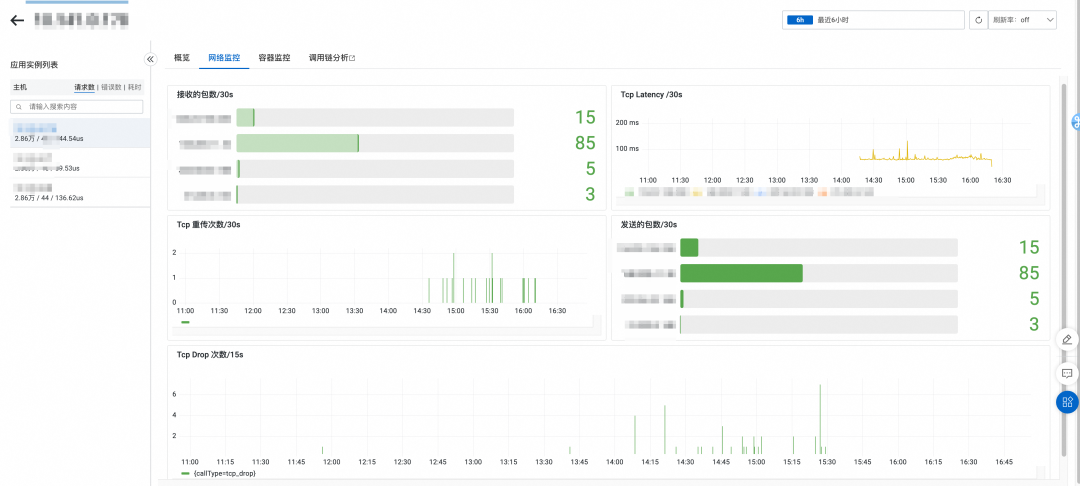
Task: Click the blue floating icon at top right edge
Action: [x=1075, y=123]
